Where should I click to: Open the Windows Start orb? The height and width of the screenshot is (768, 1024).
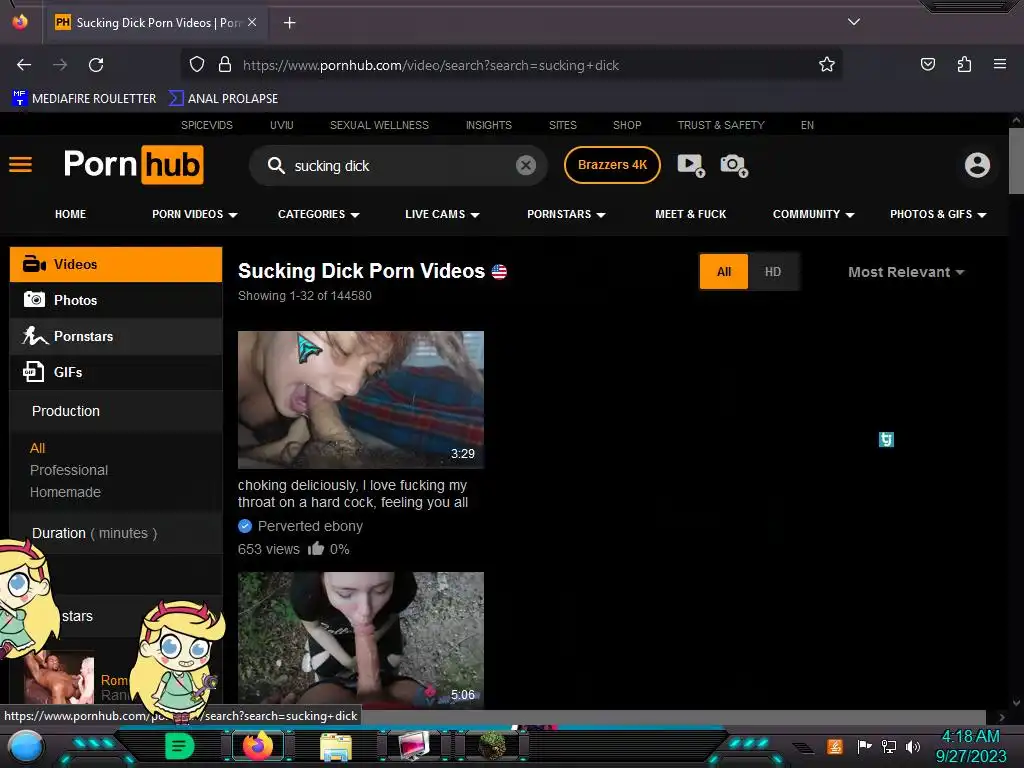click(x=26, y=746)
